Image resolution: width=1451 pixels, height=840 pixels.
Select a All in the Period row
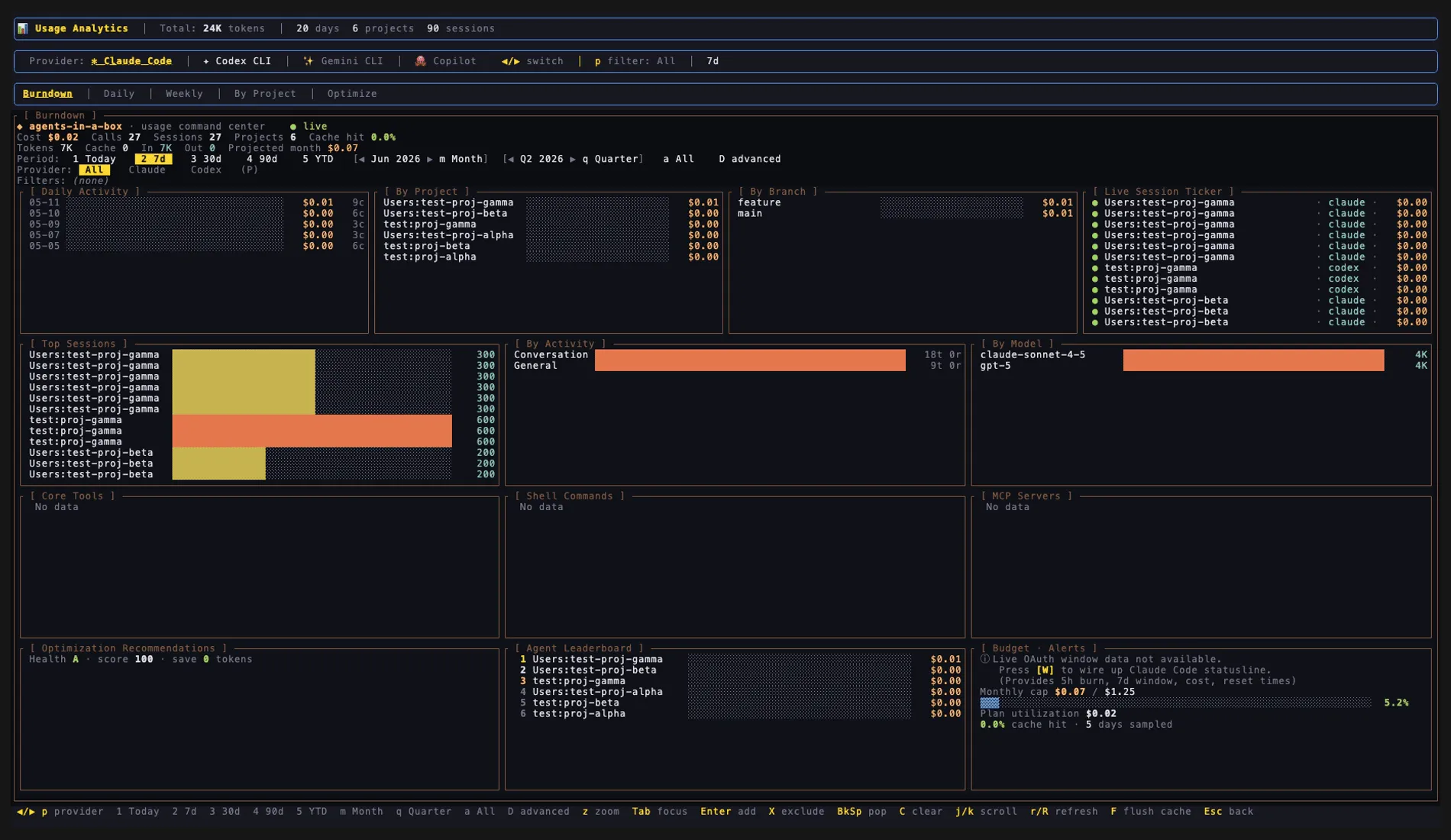[678, 160]
